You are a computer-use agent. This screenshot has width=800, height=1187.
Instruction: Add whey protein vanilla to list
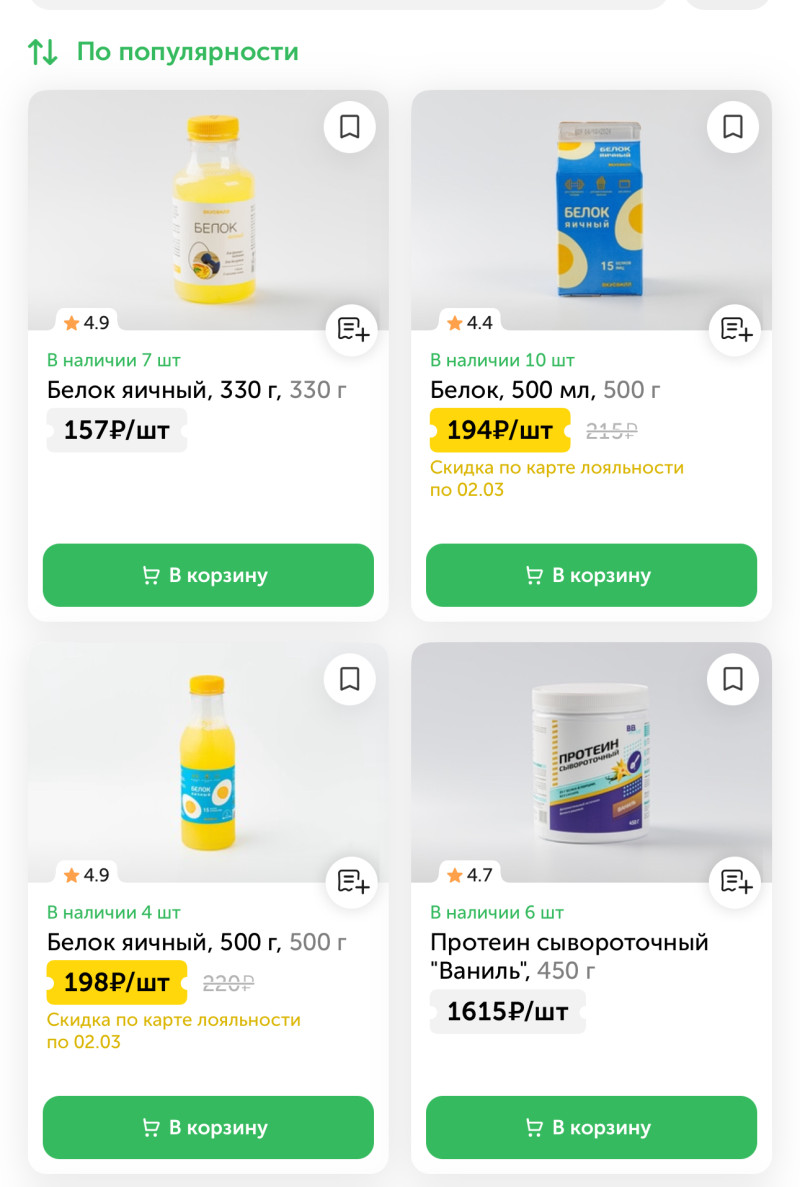[735, 881]
